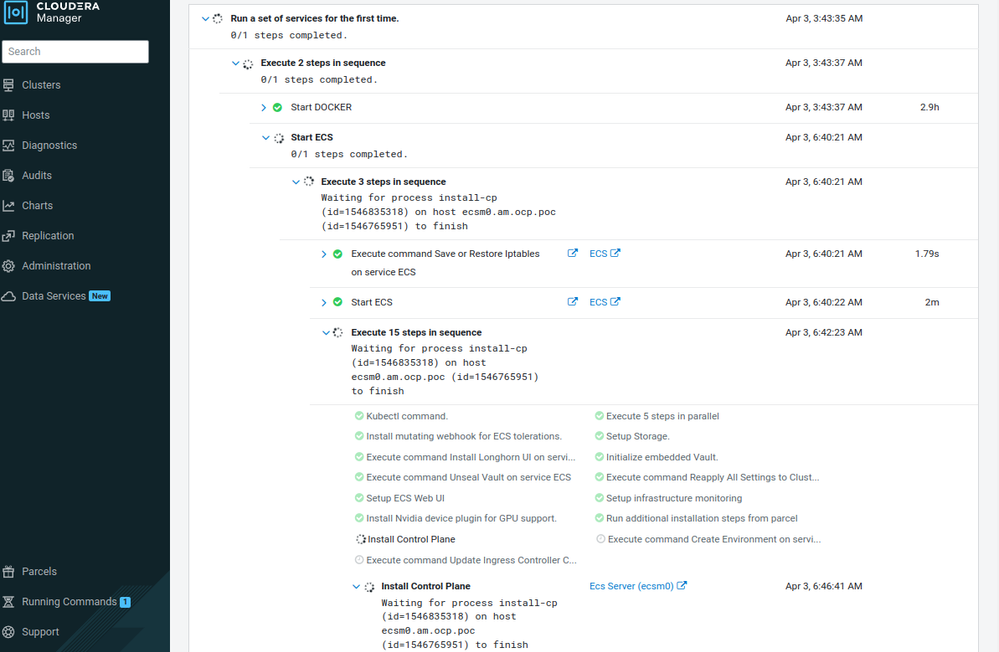Show Running Commands list

pos(69,602)
